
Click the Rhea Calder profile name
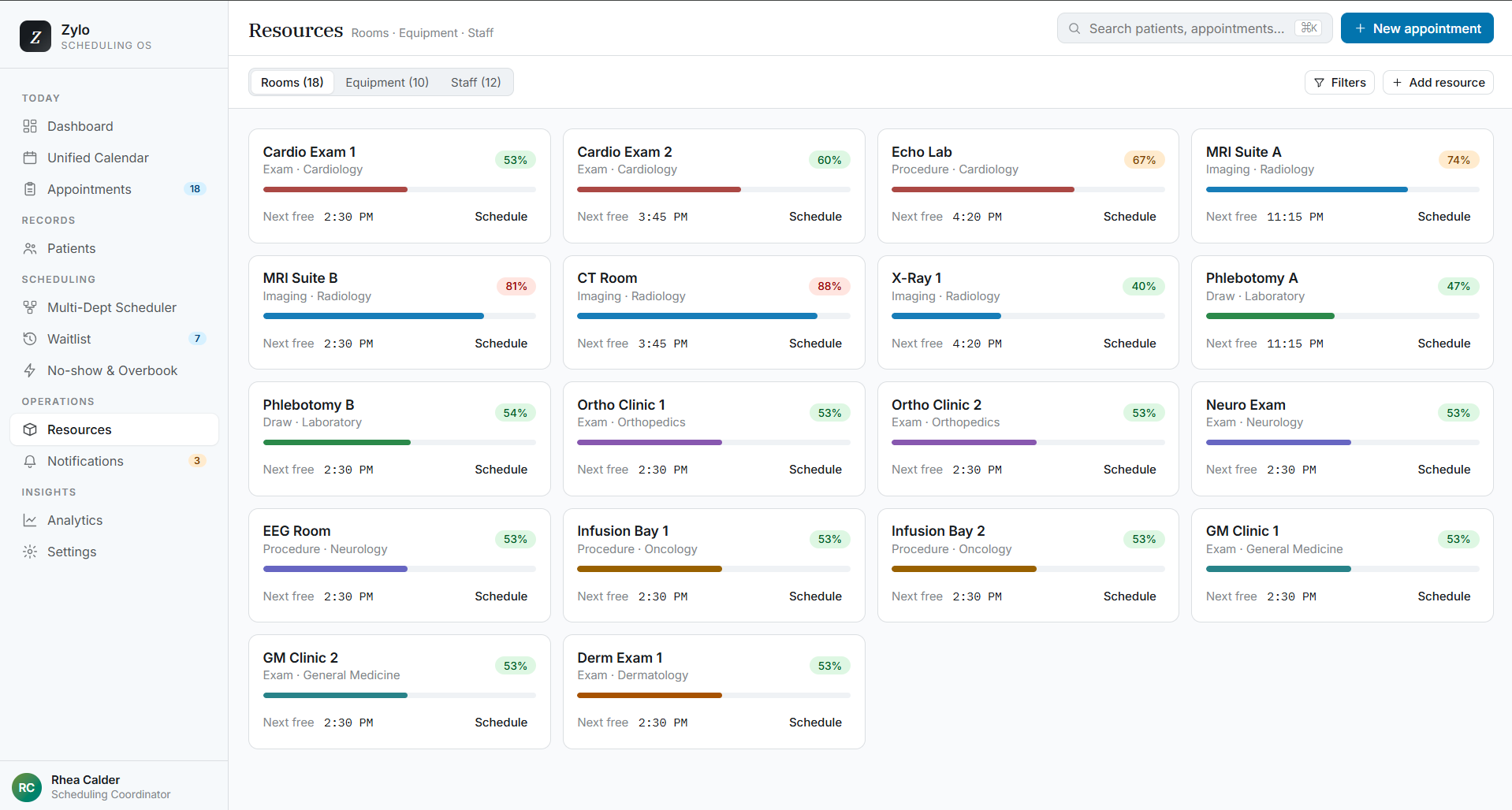[x=85, y=780]
